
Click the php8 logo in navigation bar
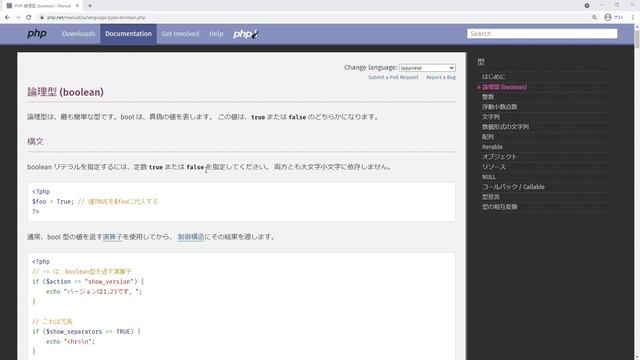(246, 34)
